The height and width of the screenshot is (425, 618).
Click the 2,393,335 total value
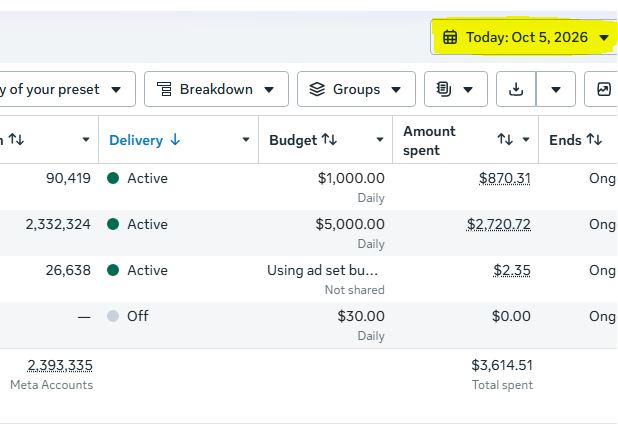60,365
